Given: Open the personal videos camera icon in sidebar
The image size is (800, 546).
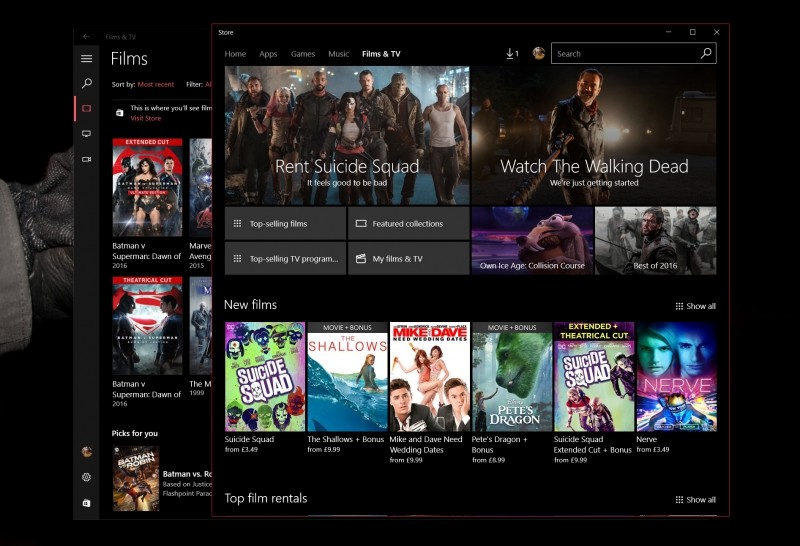Looking at the screenshot, I should (87, 159).
